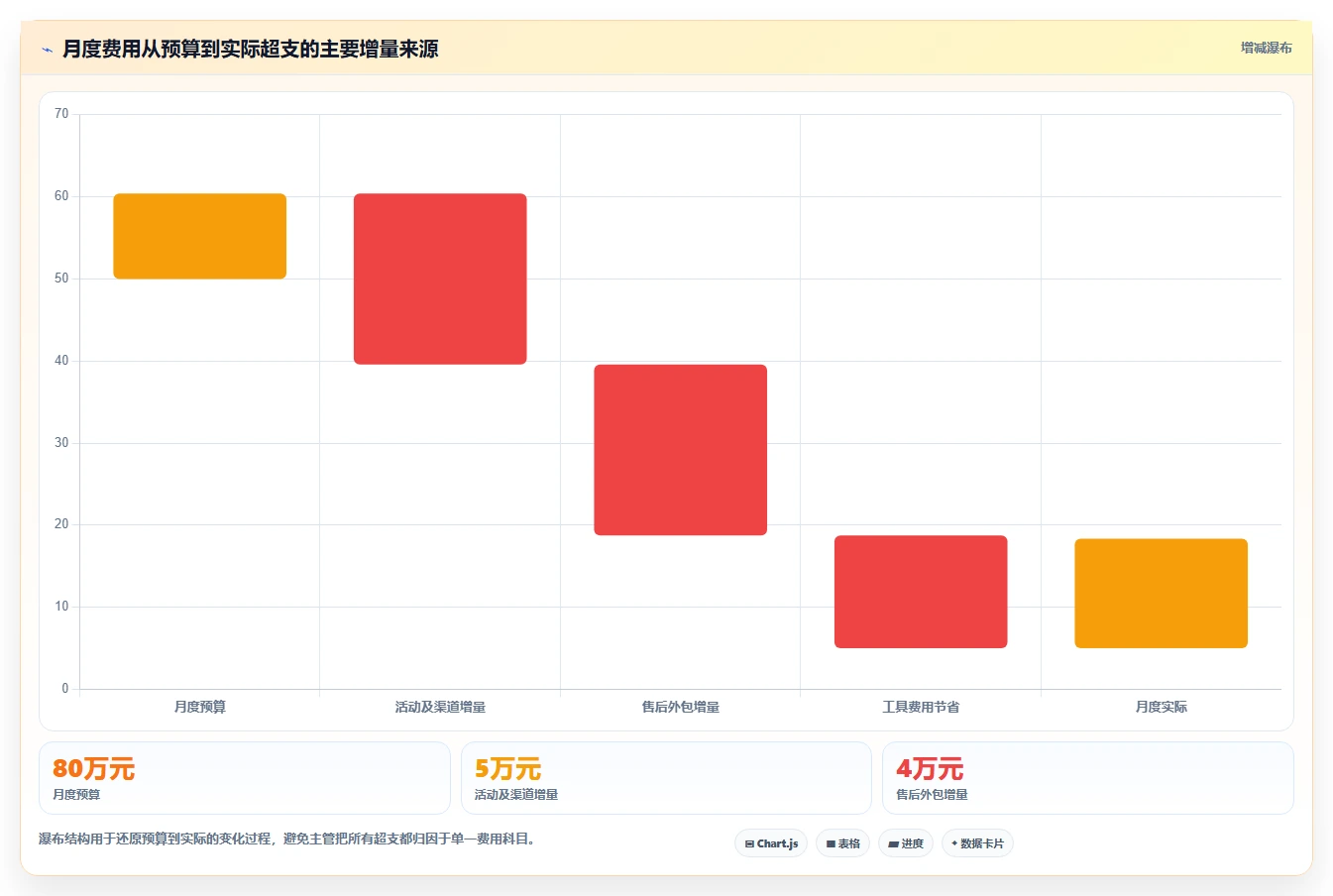This screenshot has width=1333, height=896.
Task: Select the Chart.js chip
Action: click(x=771, y=843)
